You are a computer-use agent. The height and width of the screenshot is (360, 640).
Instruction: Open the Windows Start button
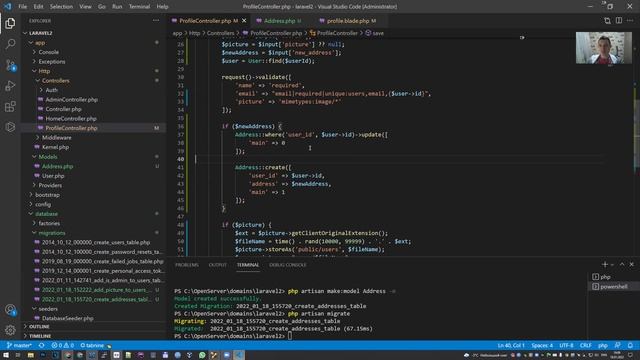tap(6, 355)
